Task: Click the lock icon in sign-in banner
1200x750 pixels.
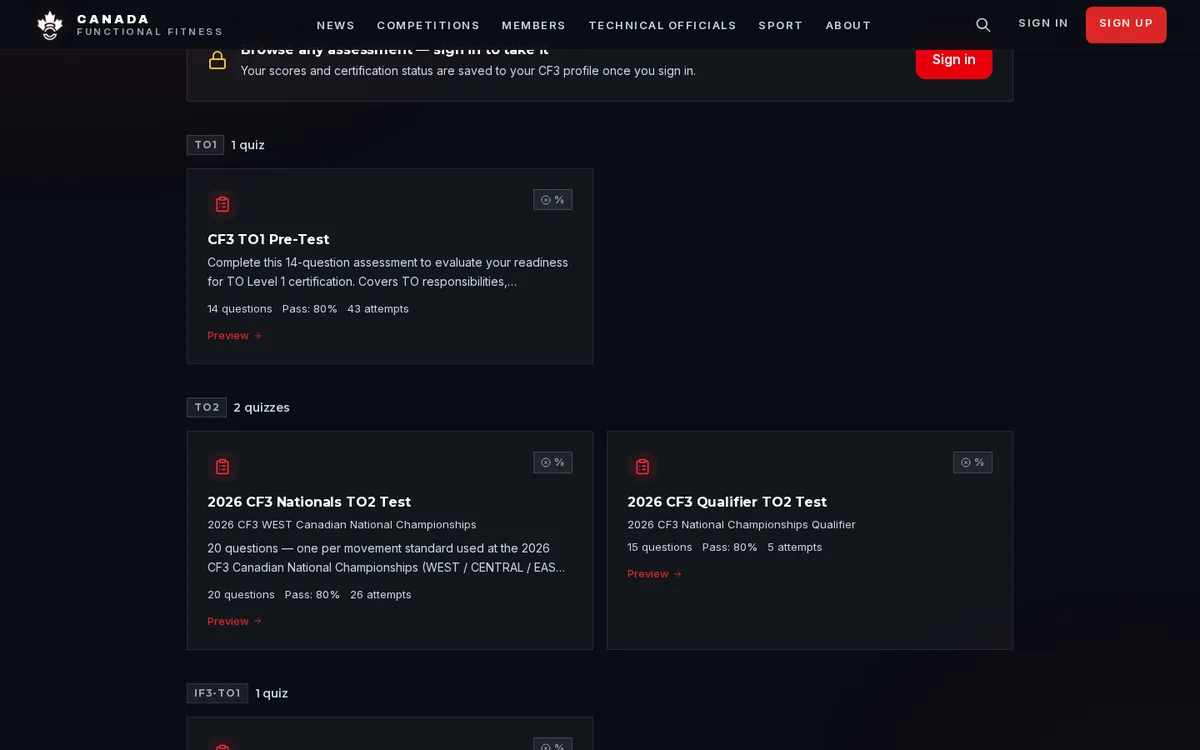Action: click(217, 60)
